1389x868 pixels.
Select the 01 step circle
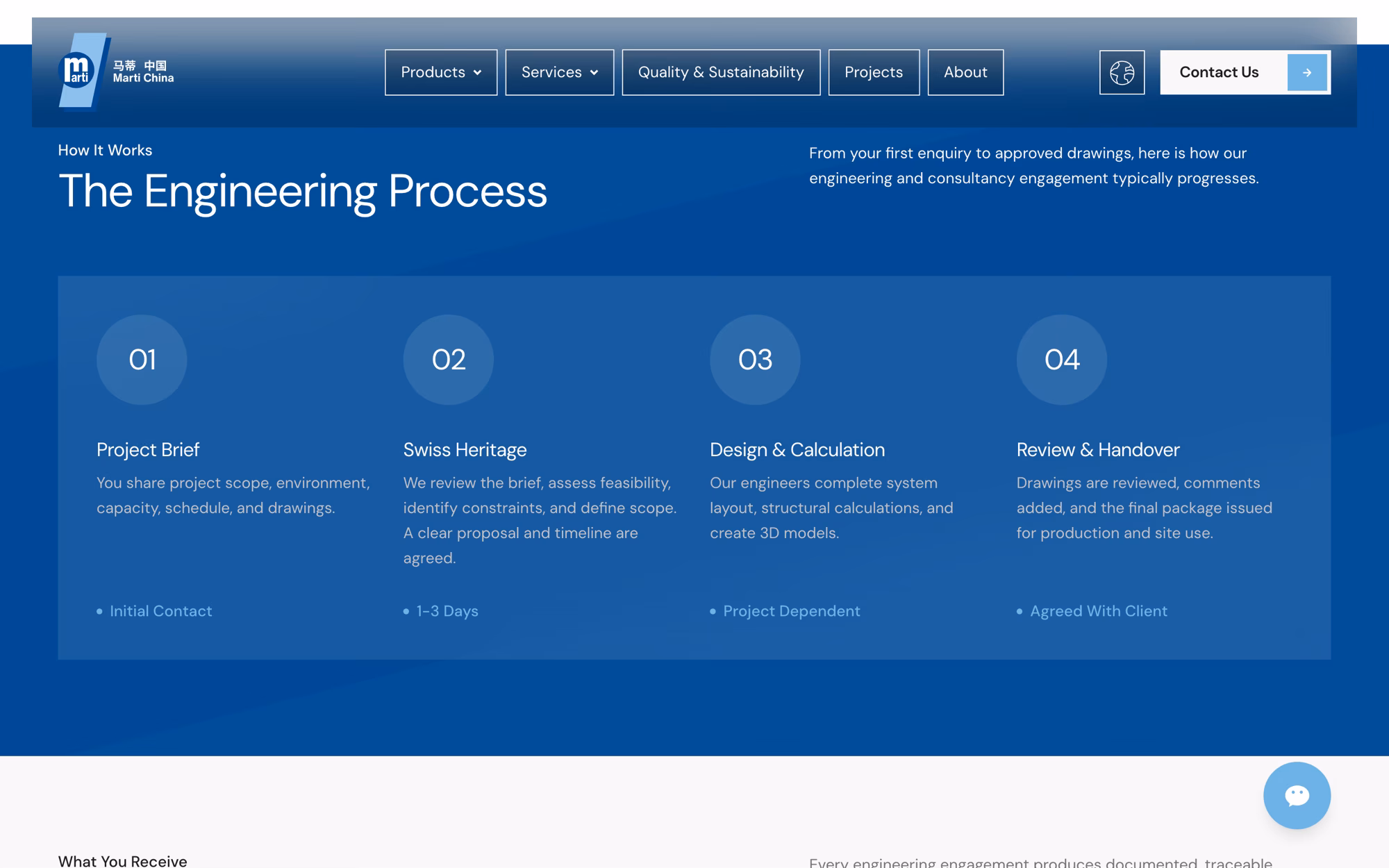142,360
